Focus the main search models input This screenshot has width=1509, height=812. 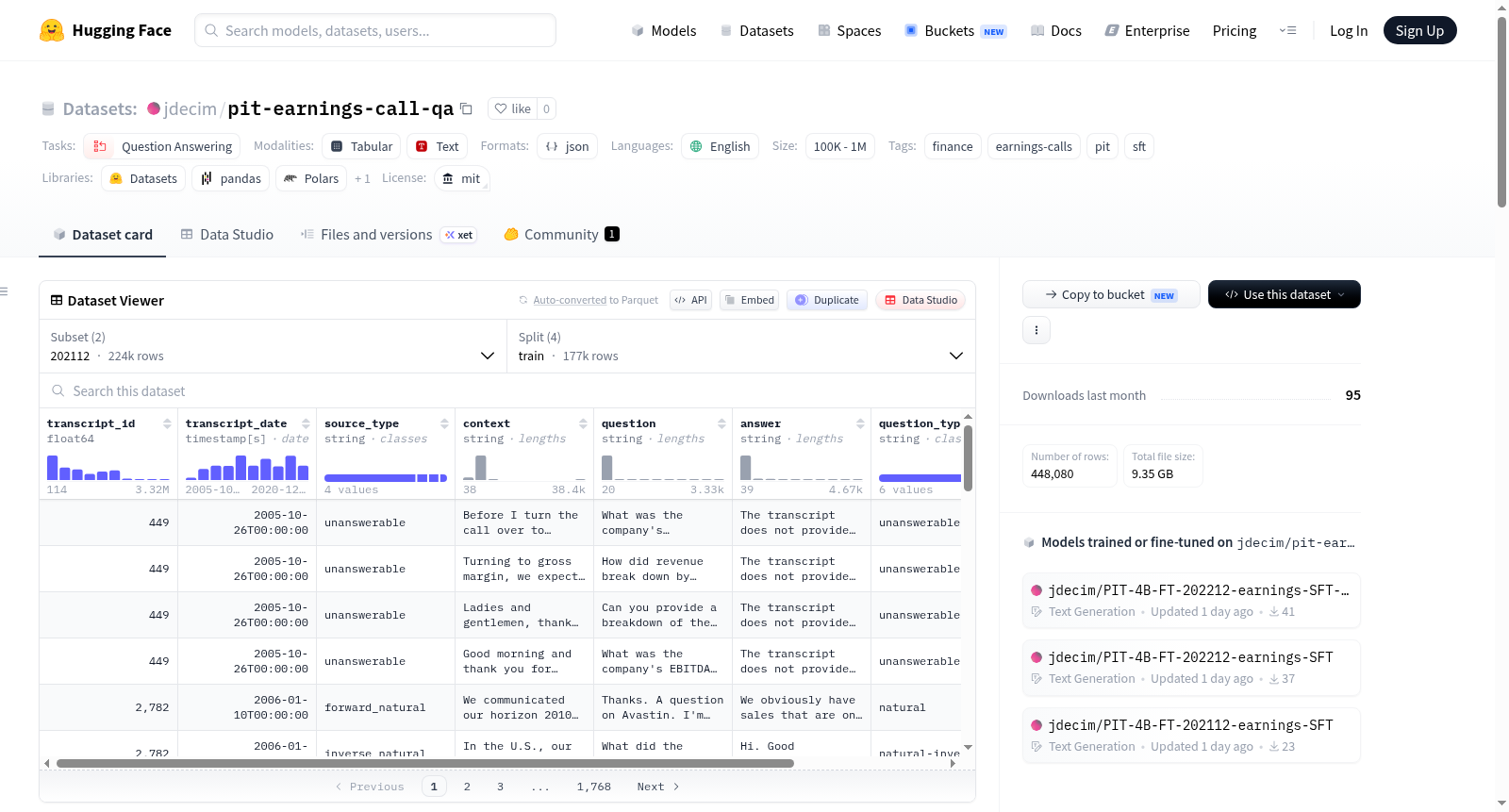tap(375, 30)
